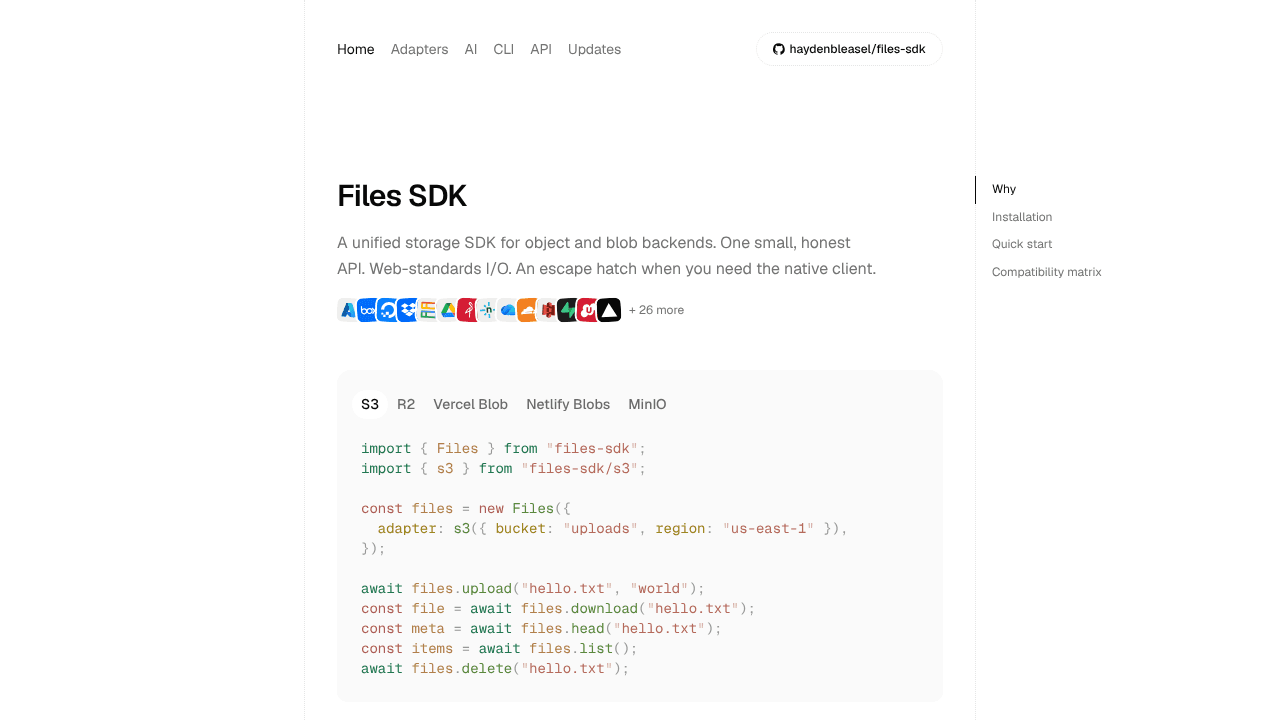Click the GitHub octocat icon
The image size is (1280, 720).
pyautogui.click(x=779, y=49)
